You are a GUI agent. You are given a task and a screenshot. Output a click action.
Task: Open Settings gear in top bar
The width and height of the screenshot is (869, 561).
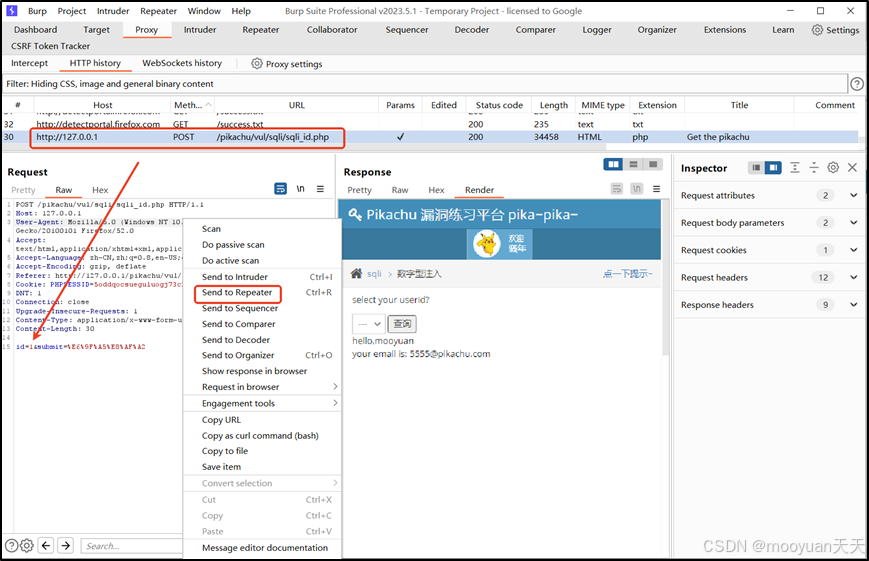click(x=835, y=30)
